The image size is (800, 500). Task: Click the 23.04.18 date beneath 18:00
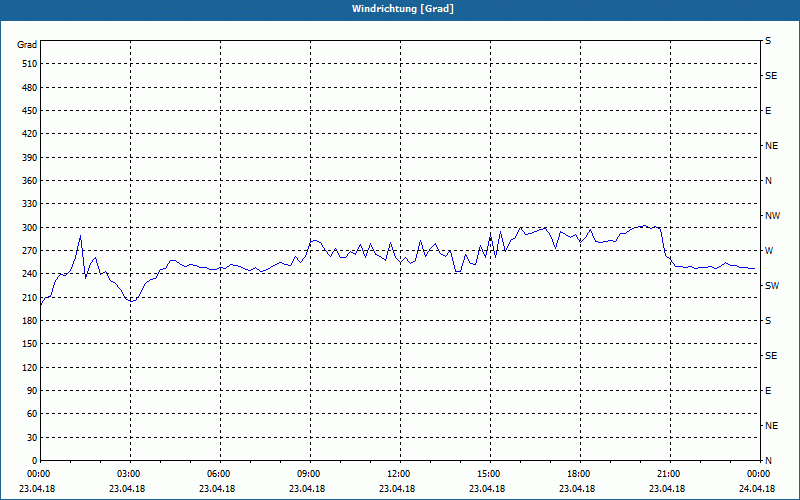coord(578,489)
